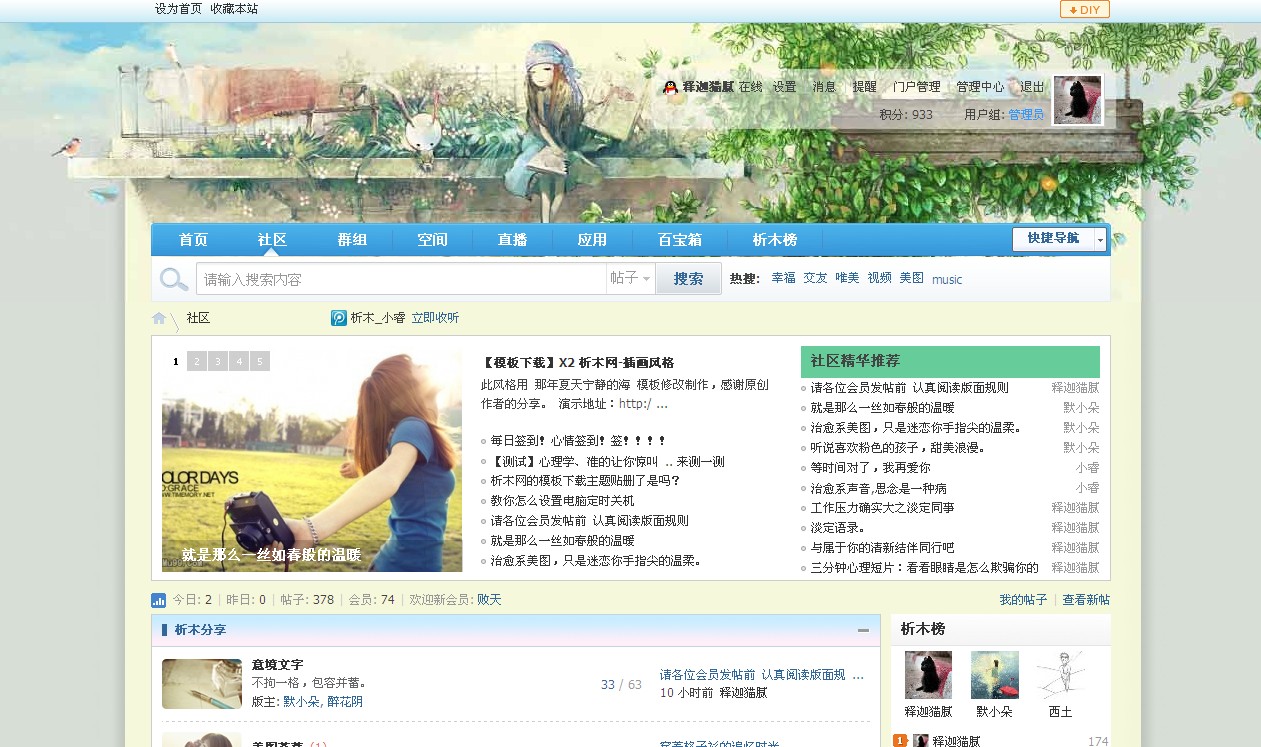The width and height of the screenshot is (1261, 747).
Task: Open 管理中心 link
Action: [x=980, y=87]
